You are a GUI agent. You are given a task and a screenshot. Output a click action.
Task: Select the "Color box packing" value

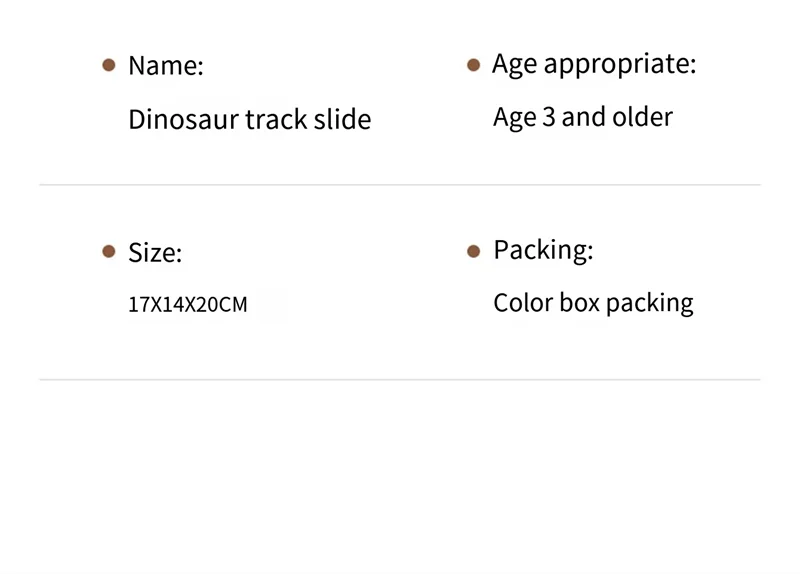click(x=593, y=303)
